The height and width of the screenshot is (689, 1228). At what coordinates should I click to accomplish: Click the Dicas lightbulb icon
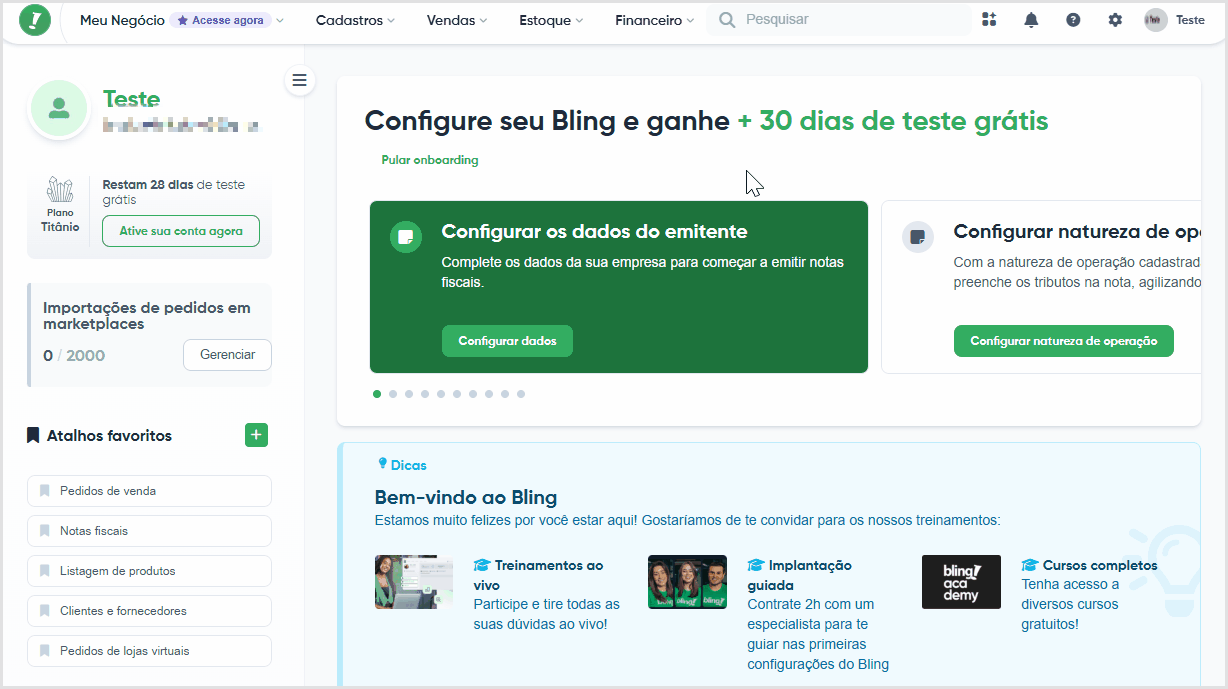382,464
